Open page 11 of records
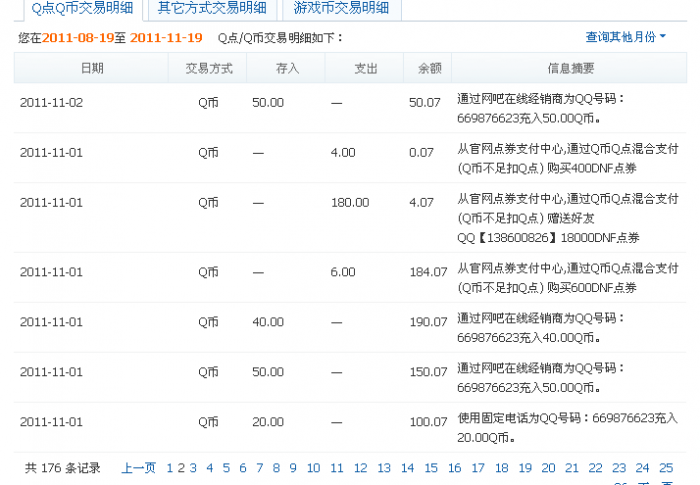The width and height of the screenshot is (700, 485). [x=337, y=468]
